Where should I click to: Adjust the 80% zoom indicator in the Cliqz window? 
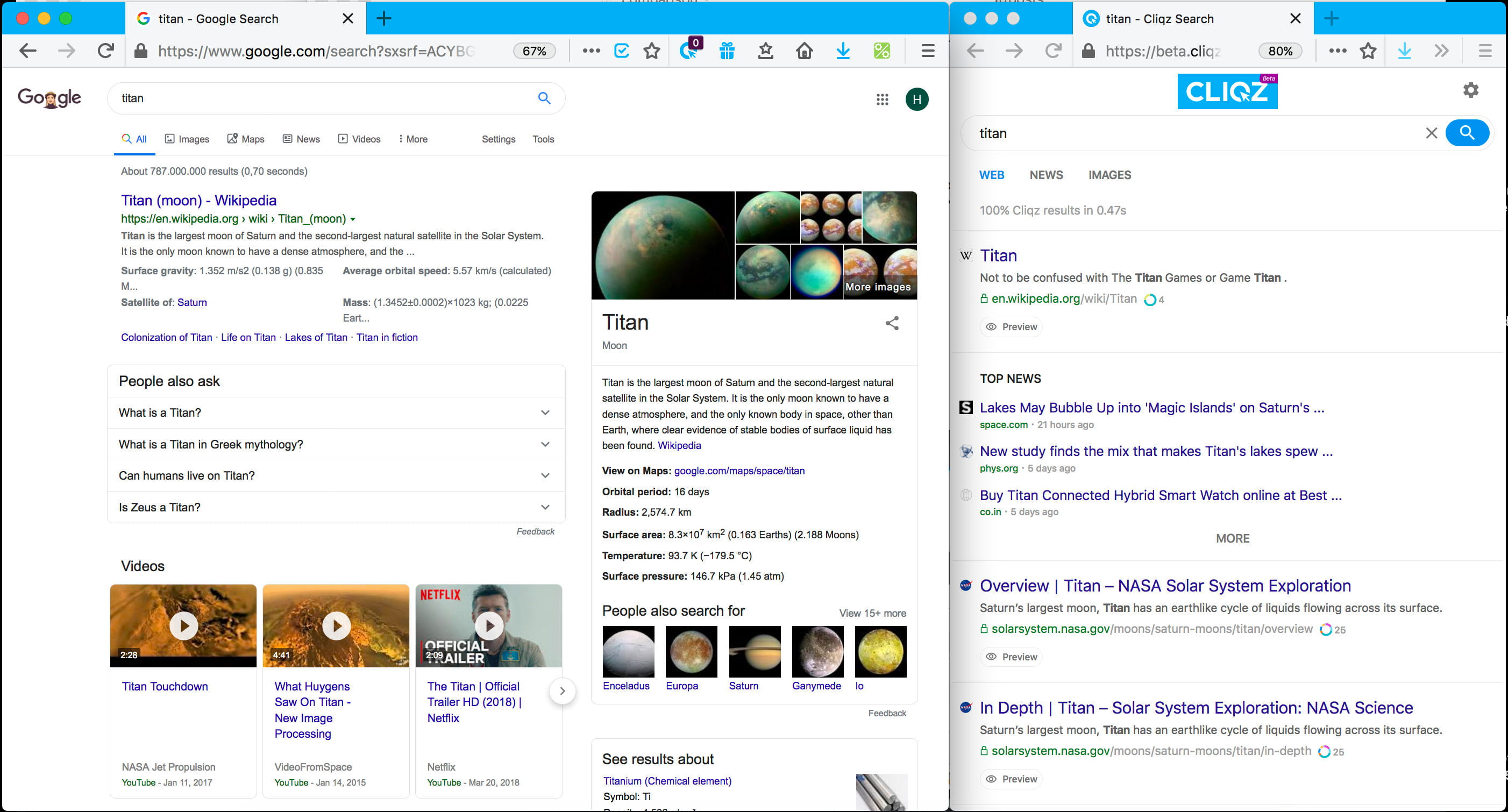click(x=1279, y=51)
